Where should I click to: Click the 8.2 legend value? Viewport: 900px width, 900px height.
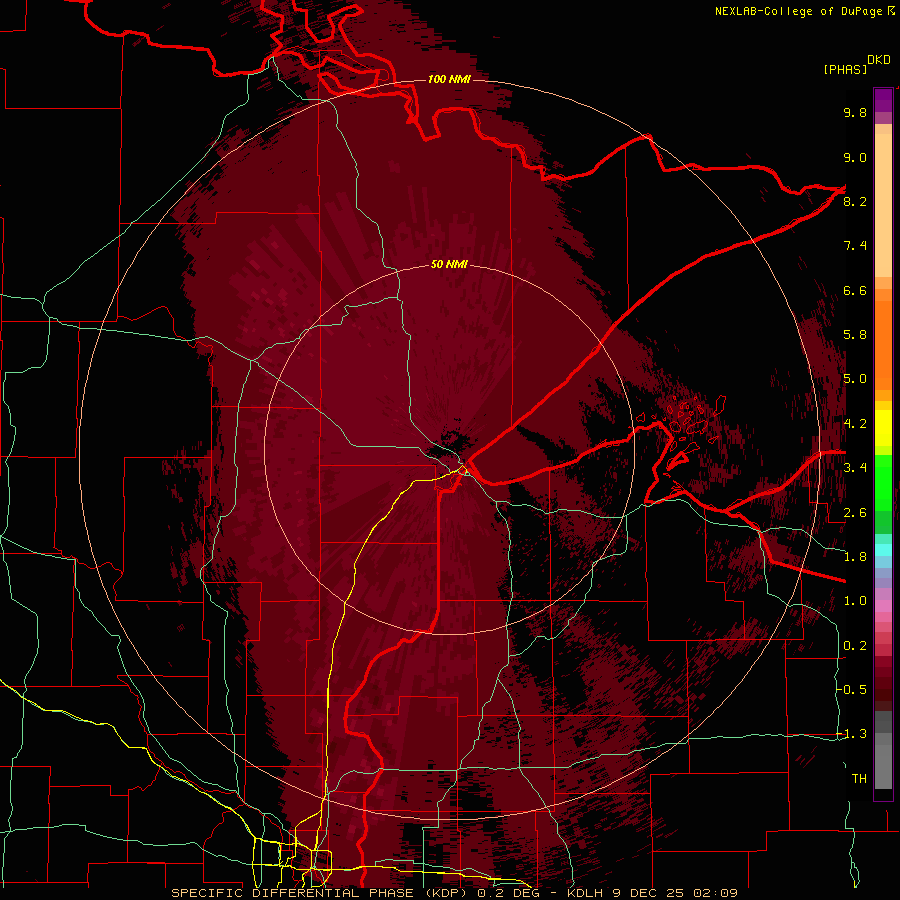(855, 201)
